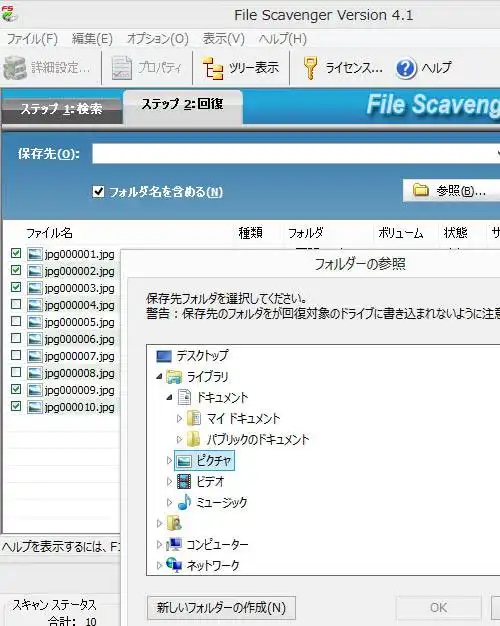Expand ビデオ node arrow

tap(169, 481)
